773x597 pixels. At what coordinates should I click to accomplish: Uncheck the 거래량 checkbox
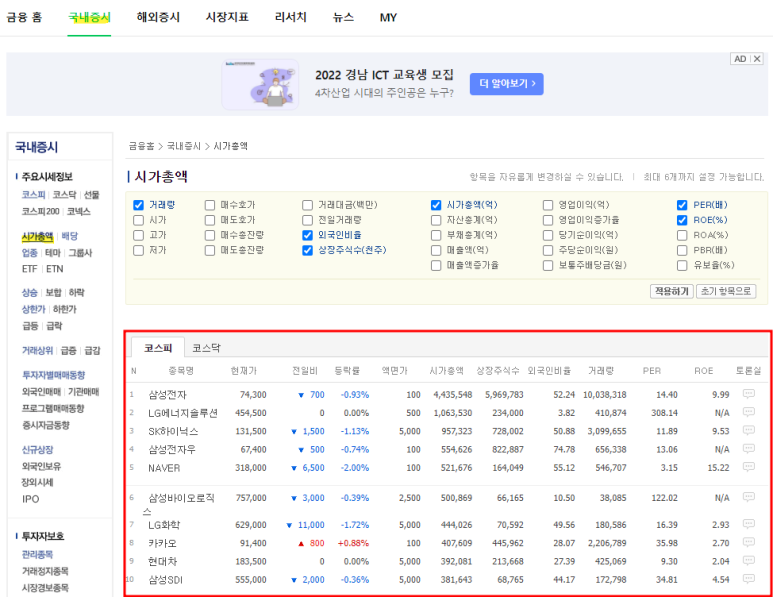[x=139, y=205]
